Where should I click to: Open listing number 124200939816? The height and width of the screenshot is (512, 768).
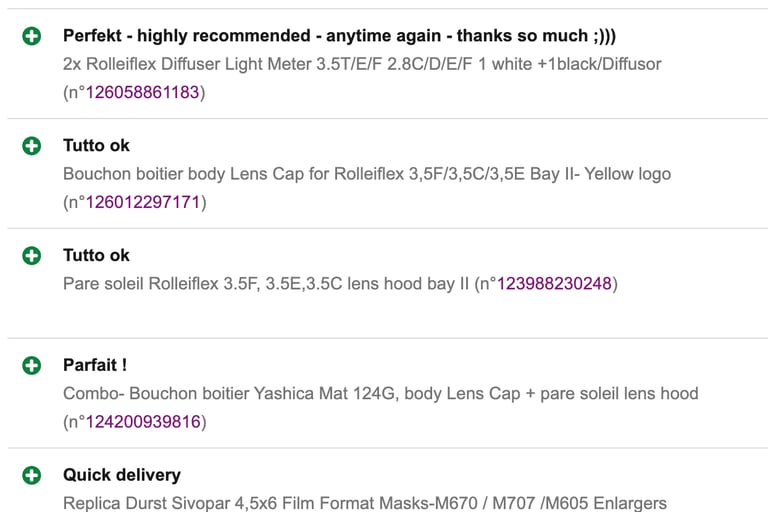pyautogui.click(x=142, y=422)
